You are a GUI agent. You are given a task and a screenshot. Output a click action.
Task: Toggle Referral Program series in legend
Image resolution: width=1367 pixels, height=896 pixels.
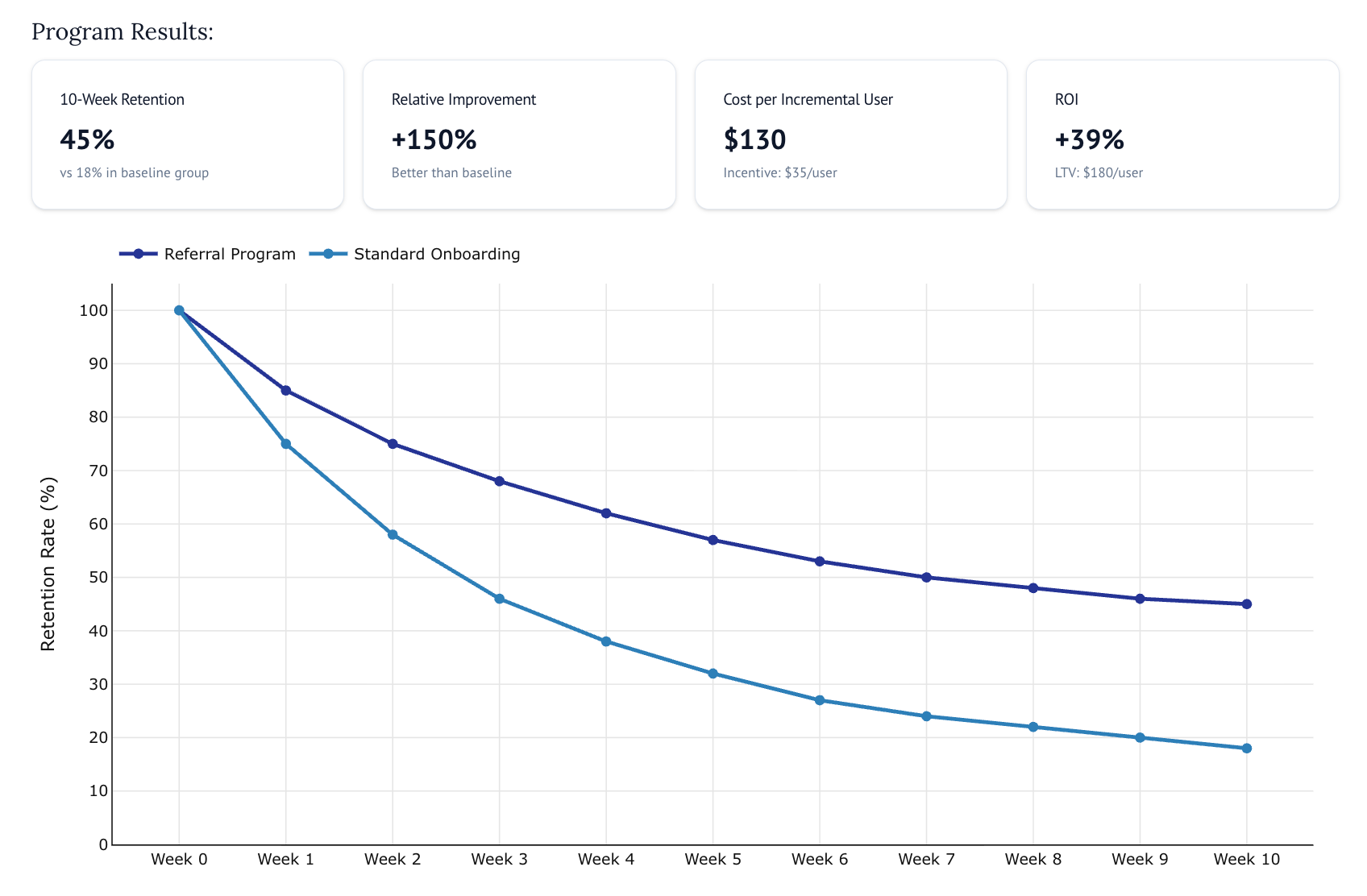pos(208,254)
